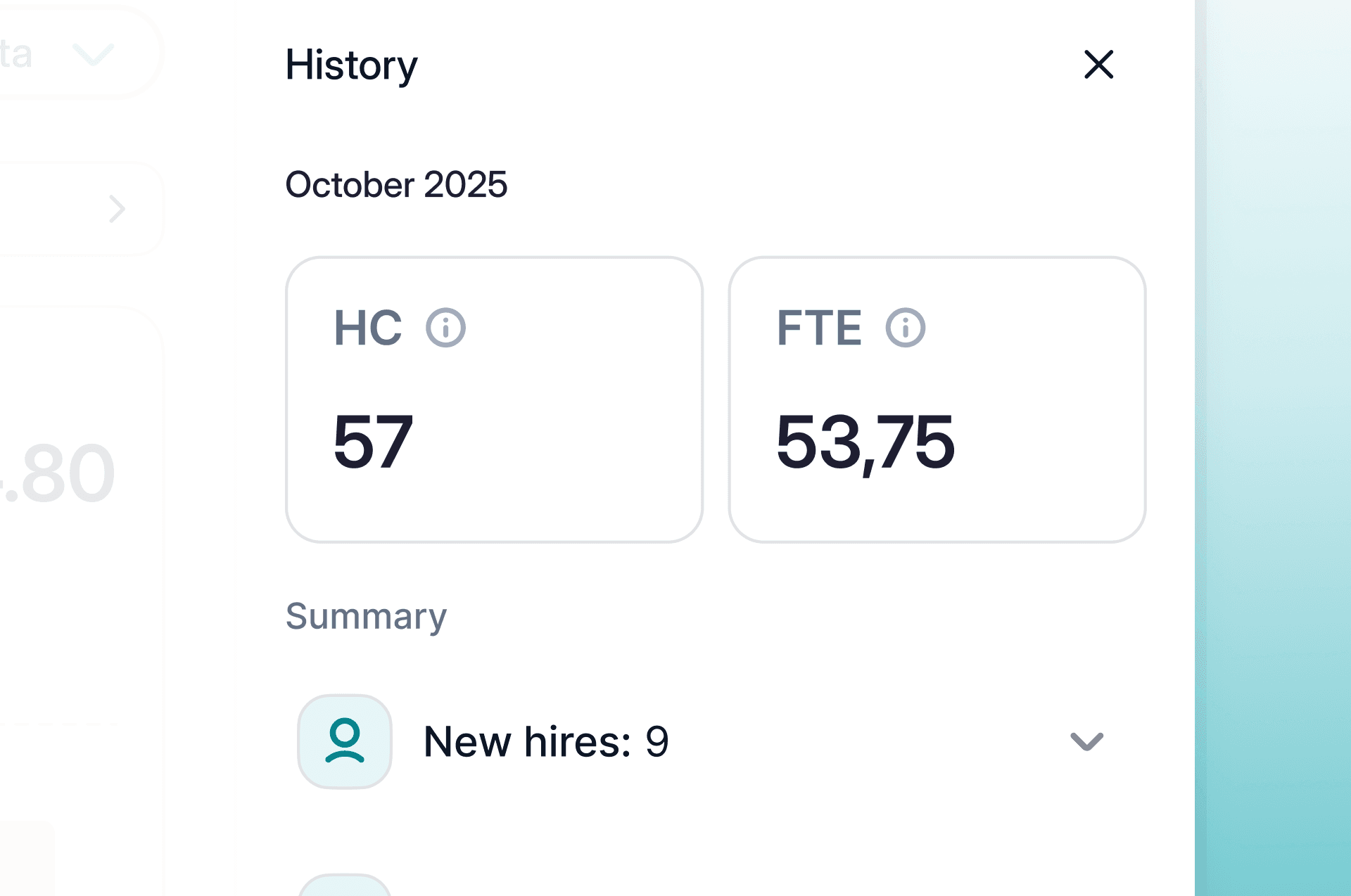Open the partially visible left dropdown
The image size is (1351, 896).
point(92,56)
